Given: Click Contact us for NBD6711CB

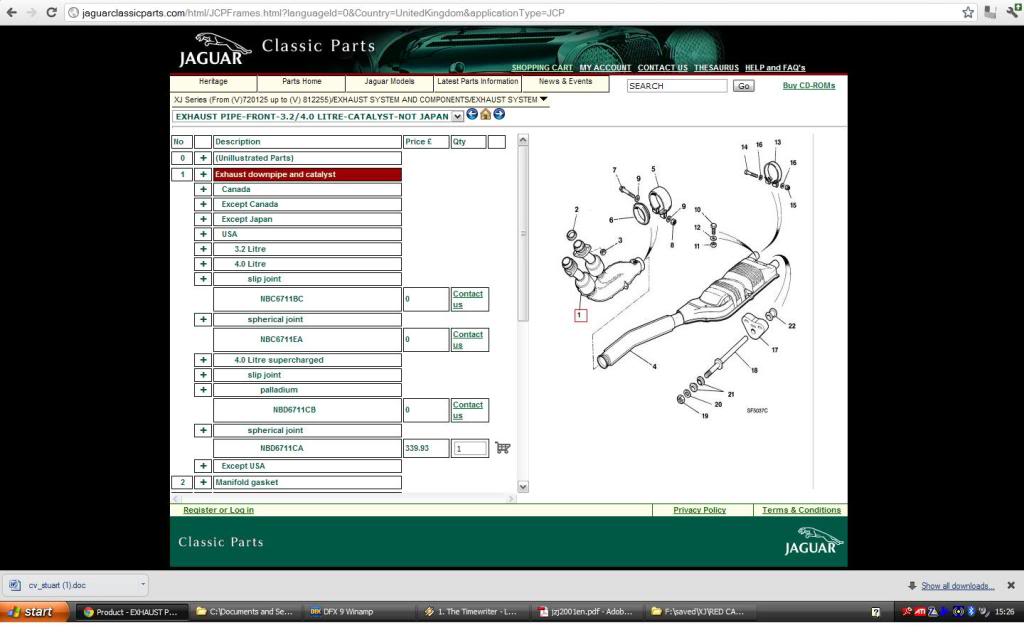Looking at the screenshot, I should (x=468, y=410).
